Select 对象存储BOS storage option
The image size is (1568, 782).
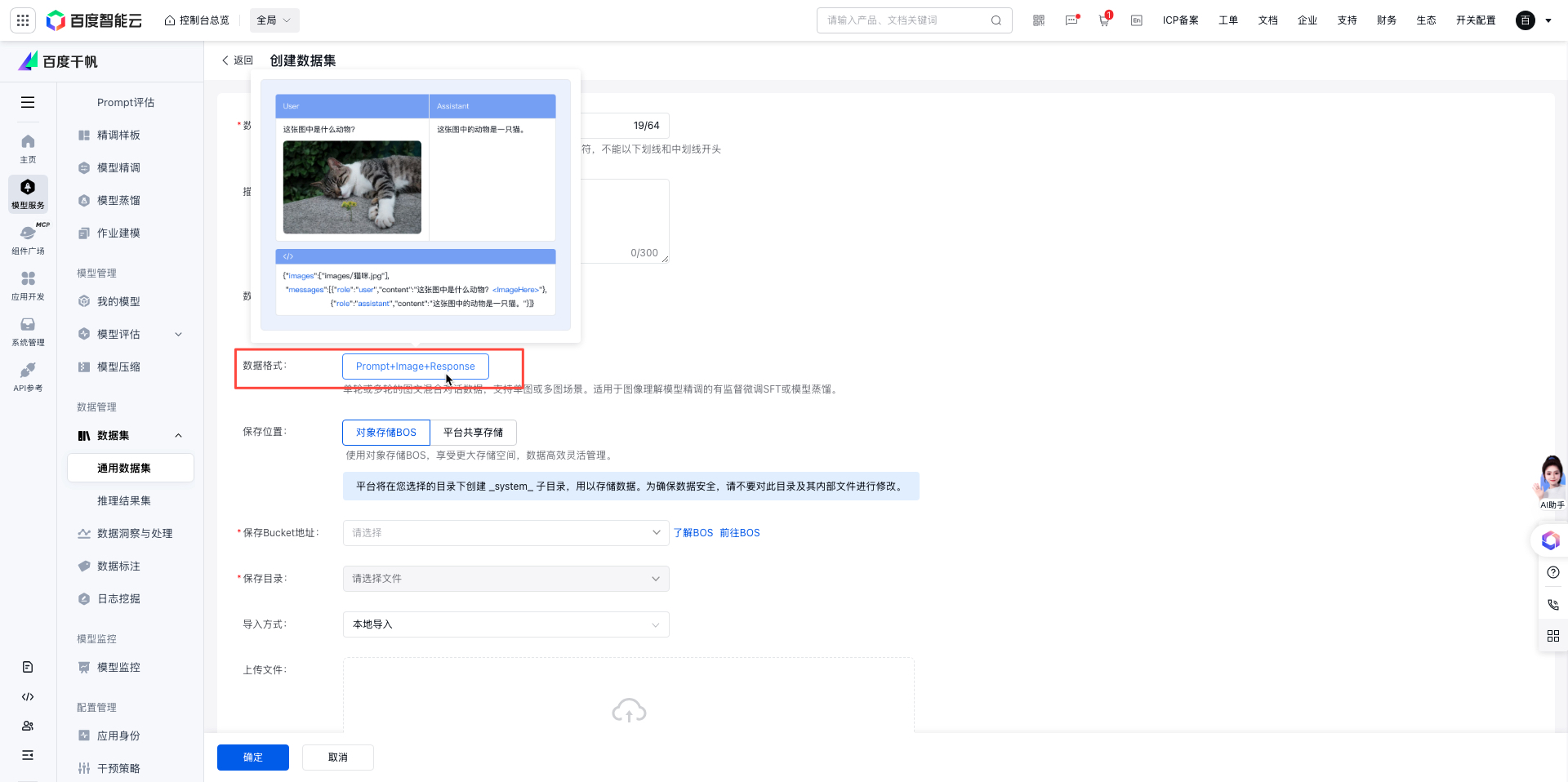[x=385, y=433]
